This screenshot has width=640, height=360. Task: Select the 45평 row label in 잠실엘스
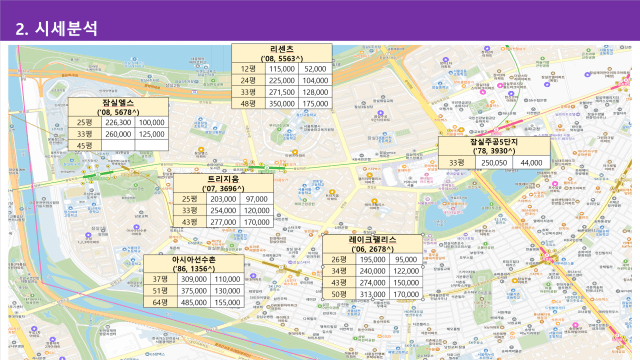(84, 145)
